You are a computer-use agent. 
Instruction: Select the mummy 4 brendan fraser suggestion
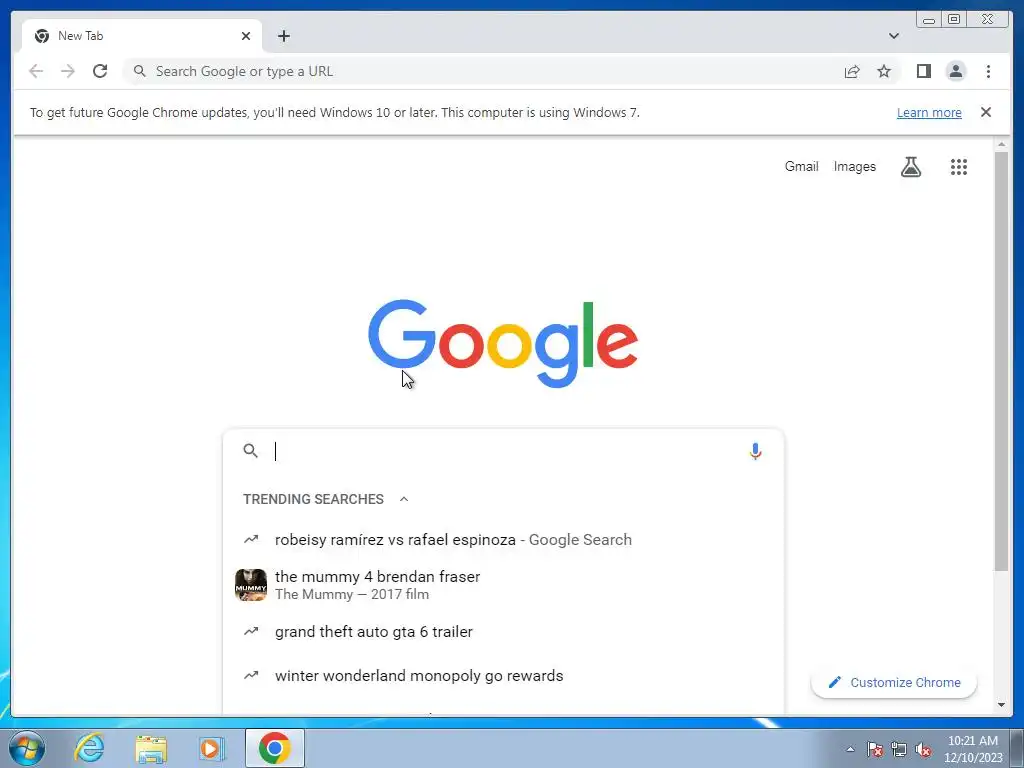[x=503, y=584]
